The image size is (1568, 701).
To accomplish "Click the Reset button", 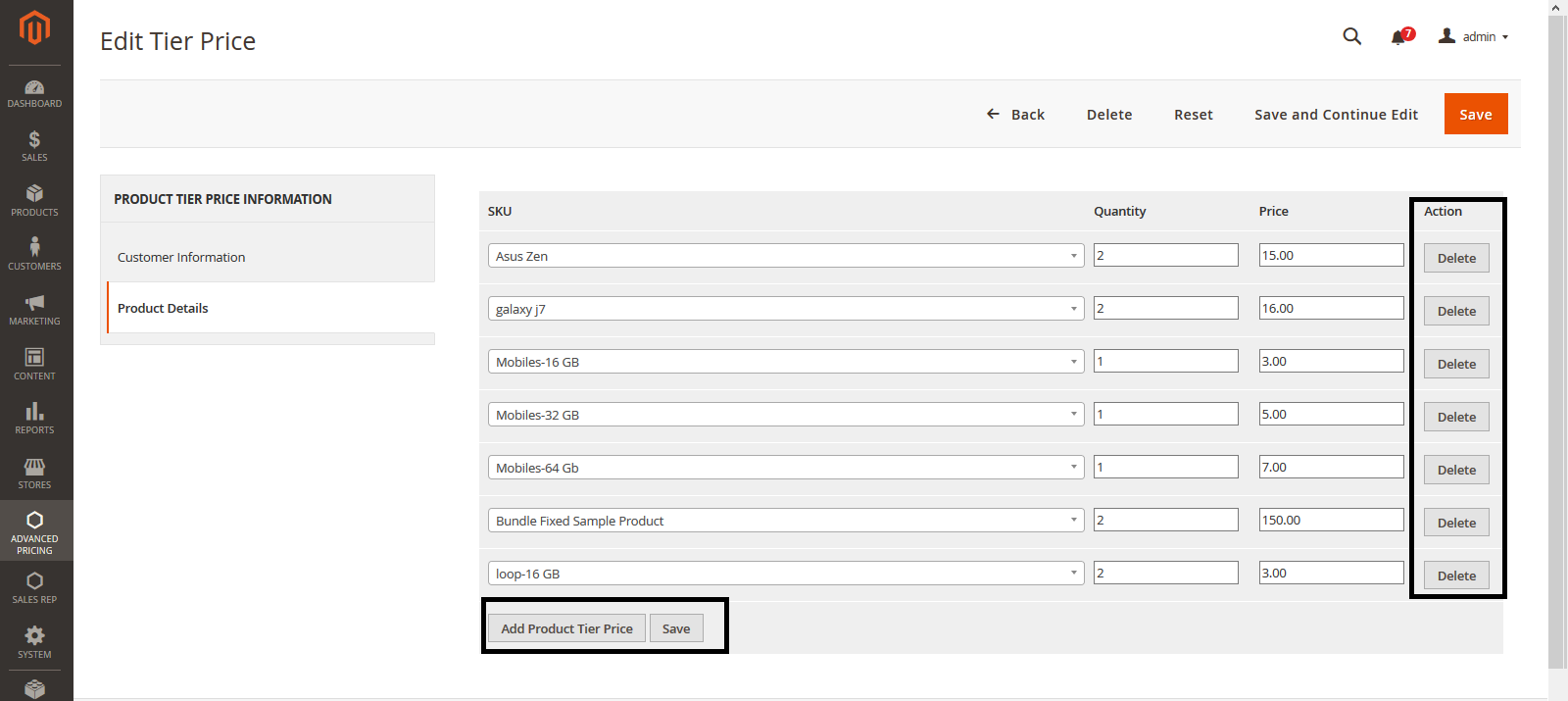I will (x=1194, y=115).
